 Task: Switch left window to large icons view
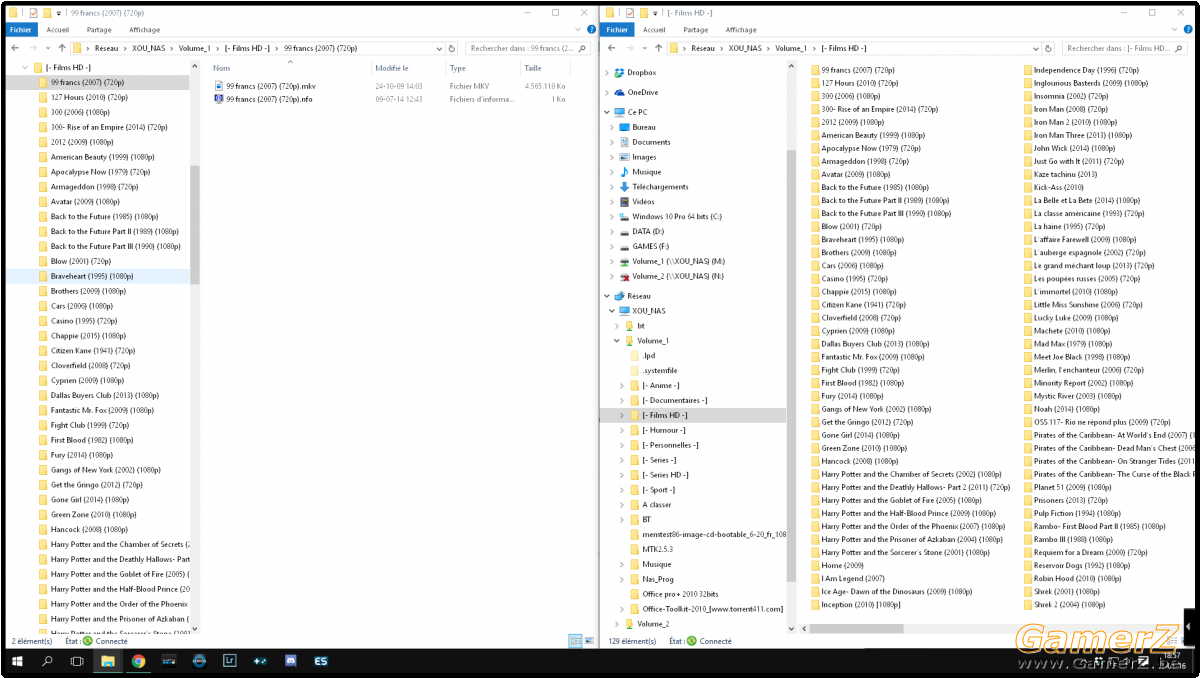point(590,640)
